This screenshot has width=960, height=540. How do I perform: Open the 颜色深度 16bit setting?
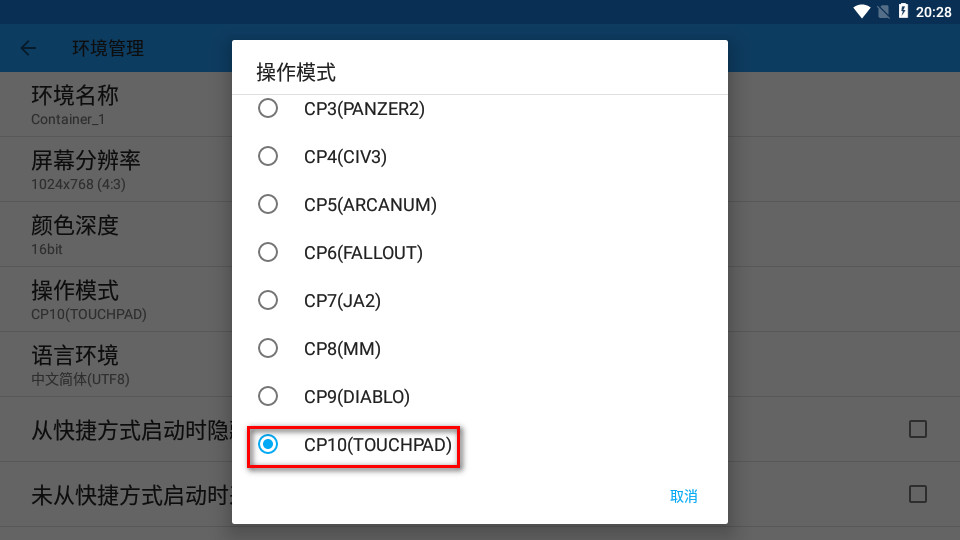click(x=116, y=234)
